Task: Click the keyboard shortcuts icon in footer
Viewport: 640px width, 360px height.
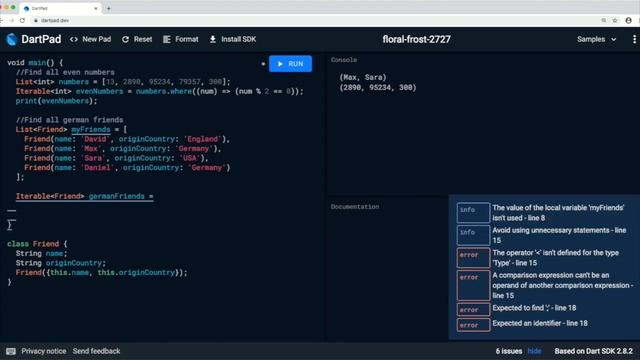Action: click(11, 351)
